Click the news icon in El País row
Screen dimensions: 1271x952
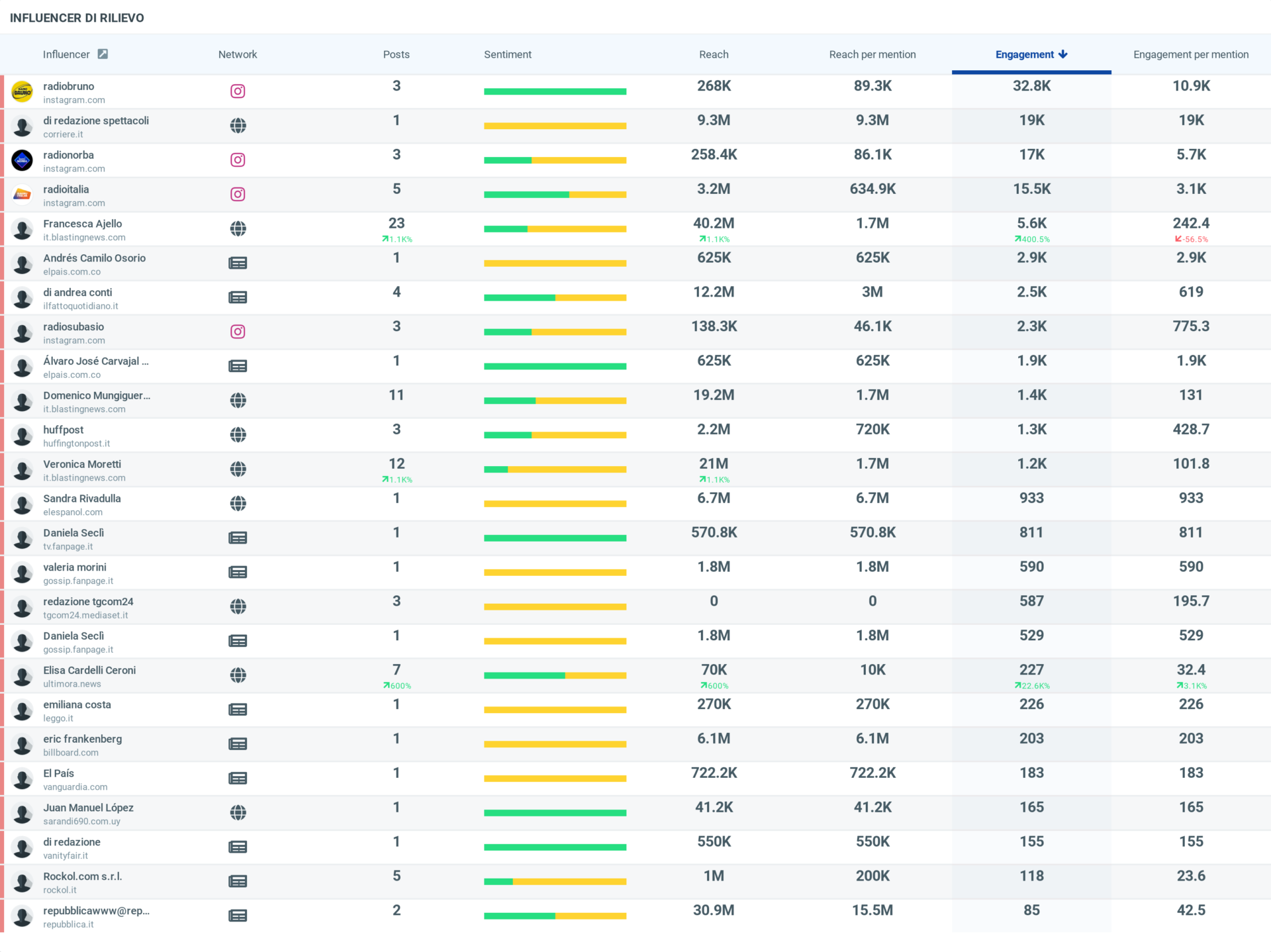point(238,779)
